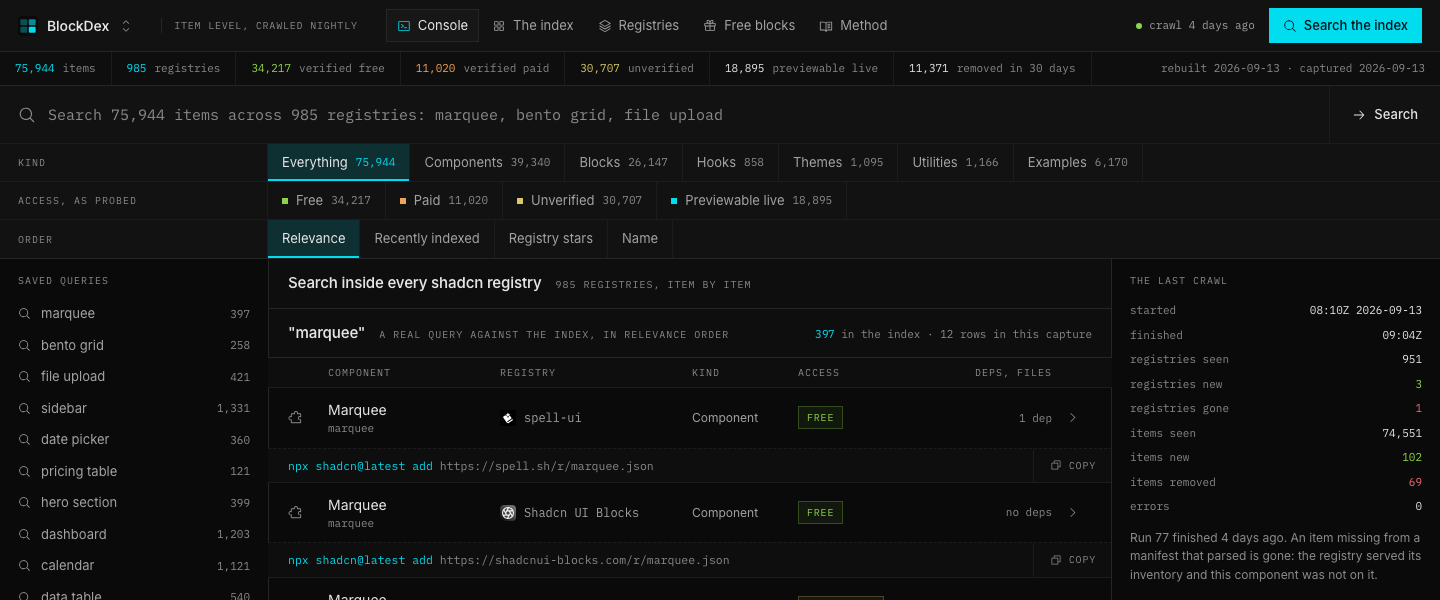The width and height of the screenshot is (1440, 600).
Task: Filter by Components kind
Action: click(487, 162)
